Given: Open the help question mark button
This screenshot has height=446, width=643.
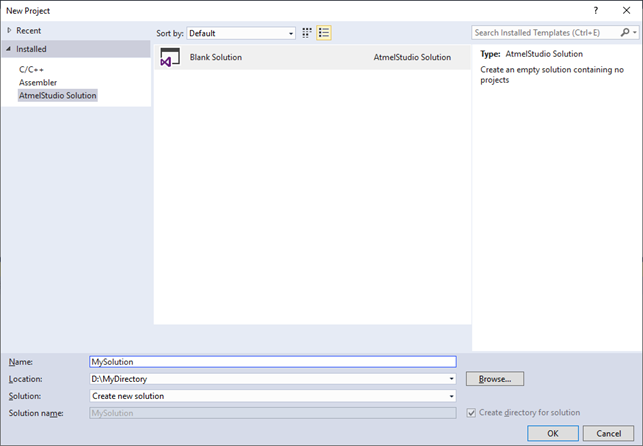Looking at the screenshot, I should [x=596, y=11].
